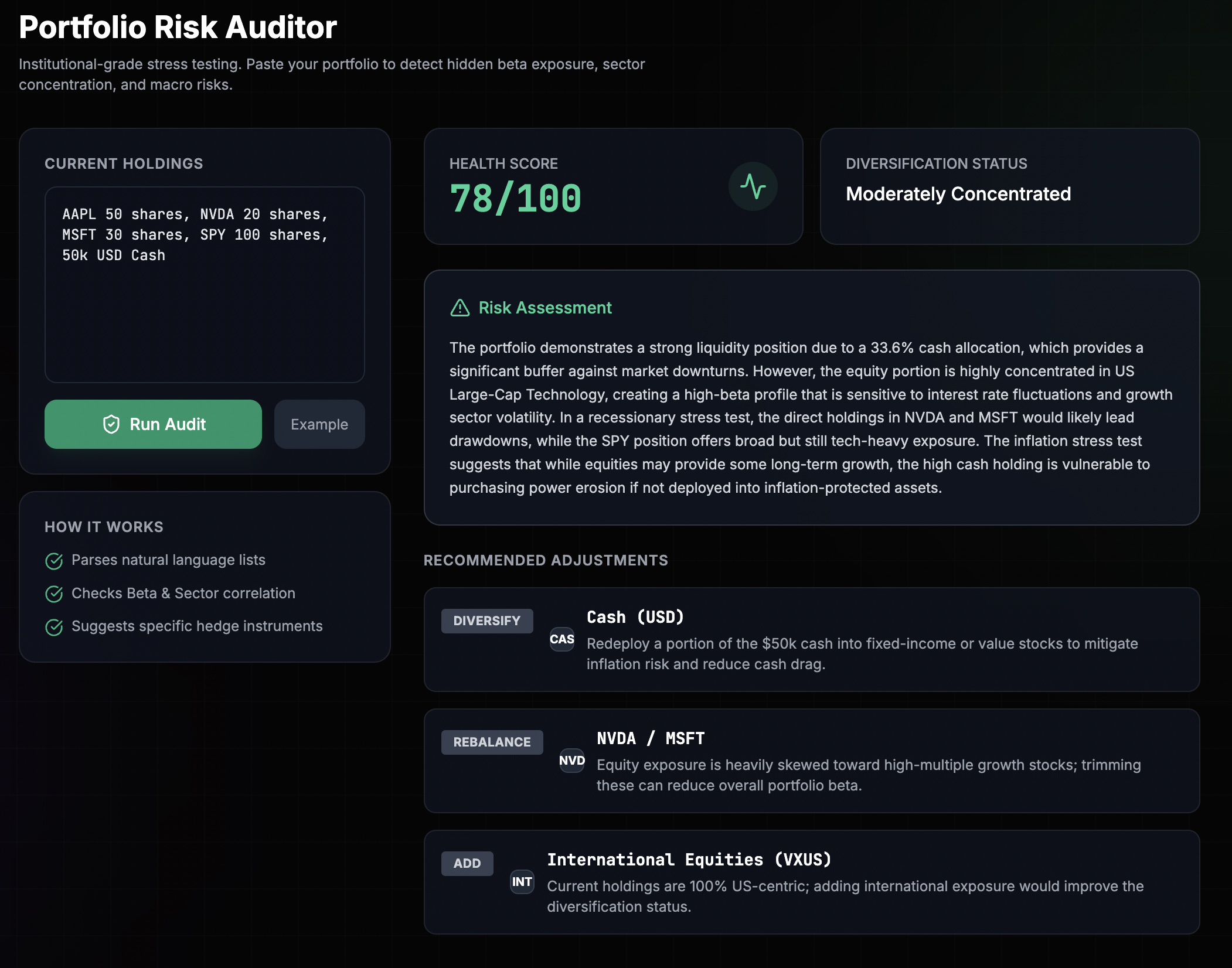
Task: Click the DIVERSIFY action tag
Action: coord(486,621)
